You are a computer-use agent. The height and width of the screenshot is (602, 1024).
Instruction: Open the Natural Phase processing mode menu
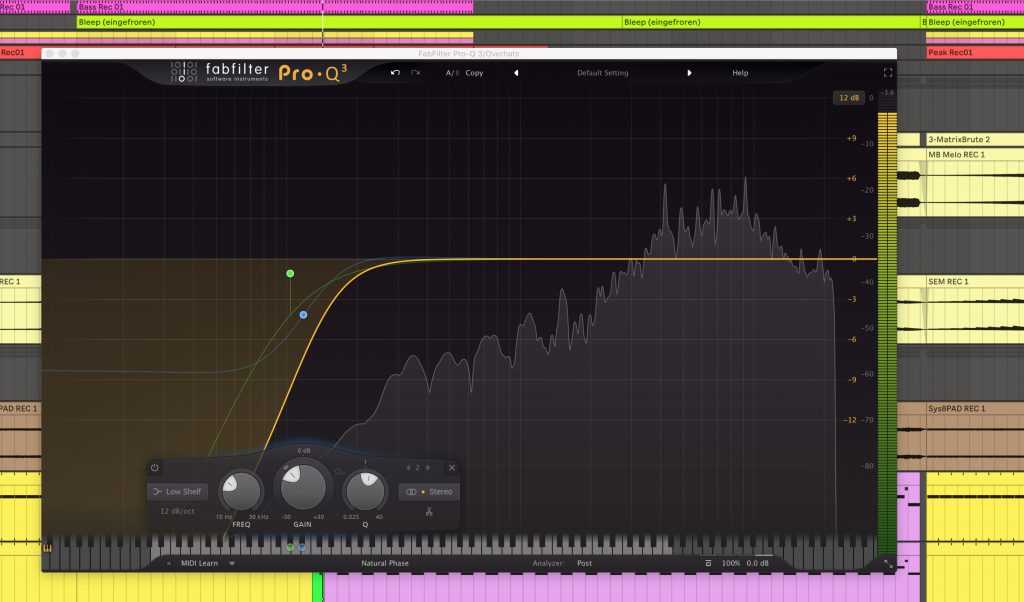(x=384, y=562)
